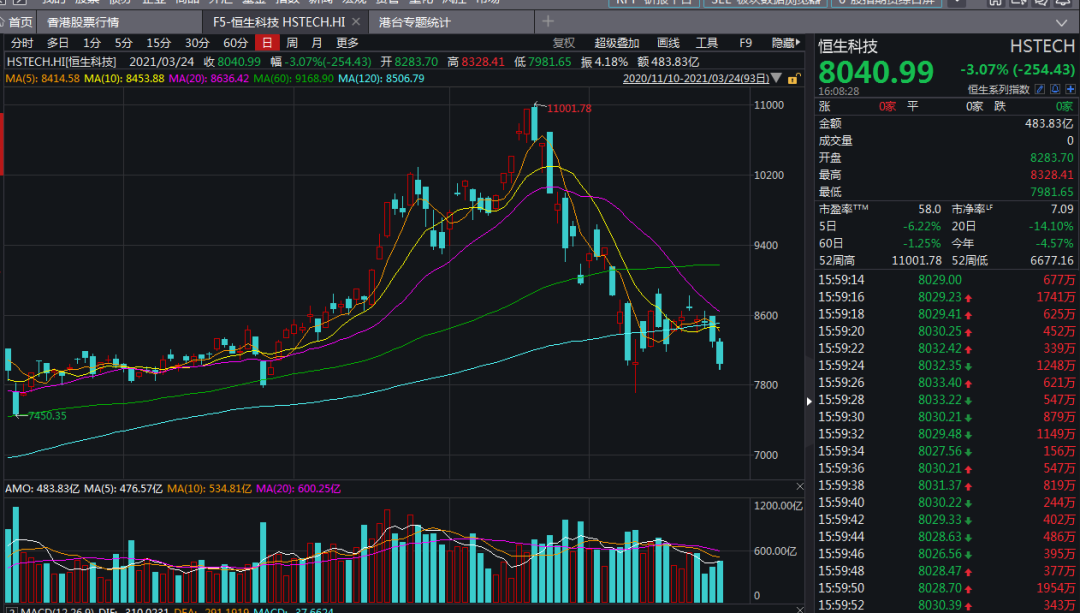Click the 恒生系列指数 link
The height and width of the screenshot is (613, 1080).
click(x=999, y=89)
